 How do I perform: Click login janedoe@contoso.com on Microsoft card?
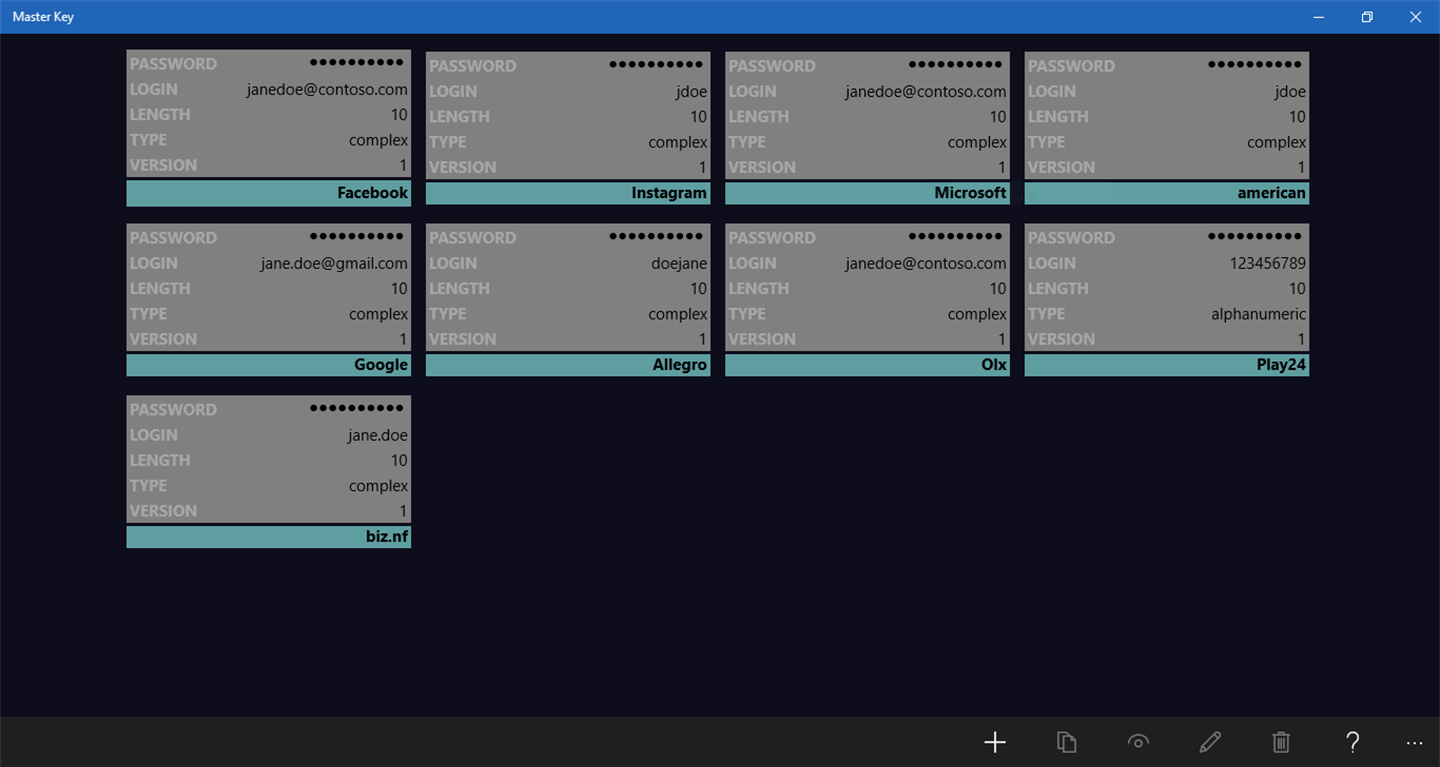(x=926, y=91)
